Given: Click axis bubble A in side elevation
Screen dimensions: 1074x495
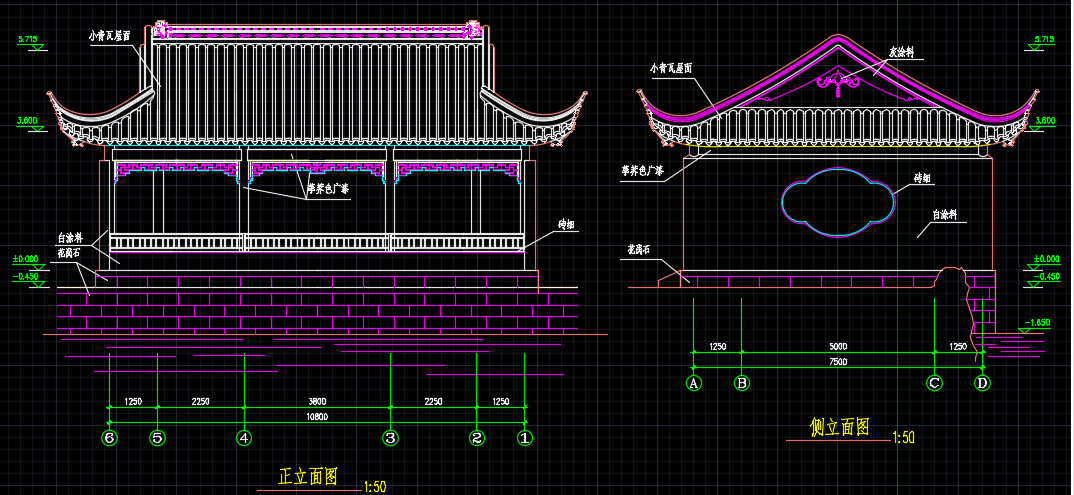Looking at the screenshot, I should tap(694, 383).
